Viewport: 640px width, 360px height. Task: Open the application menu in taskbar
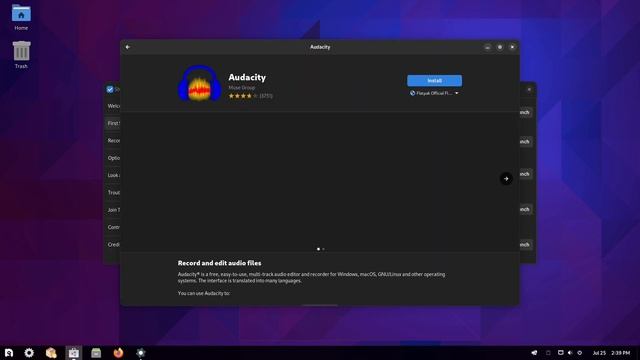click(x=9, y=353)
